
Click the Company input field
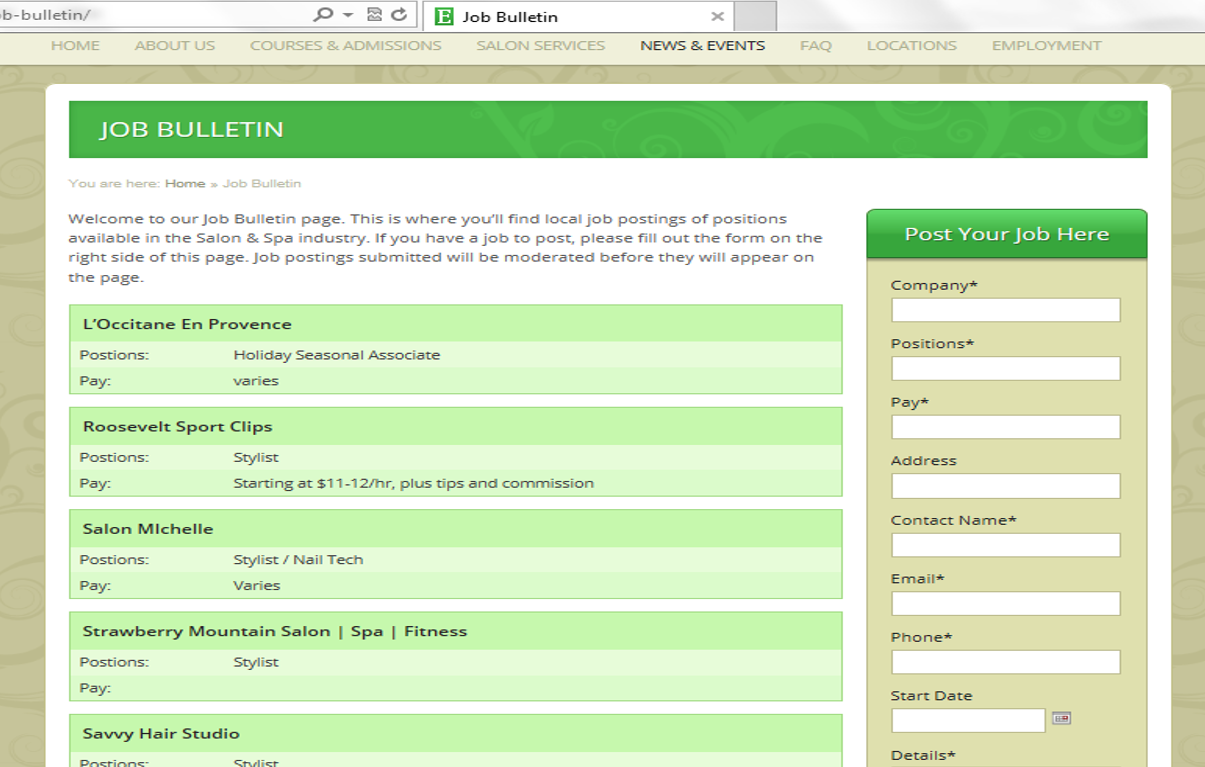(1005, 310)
